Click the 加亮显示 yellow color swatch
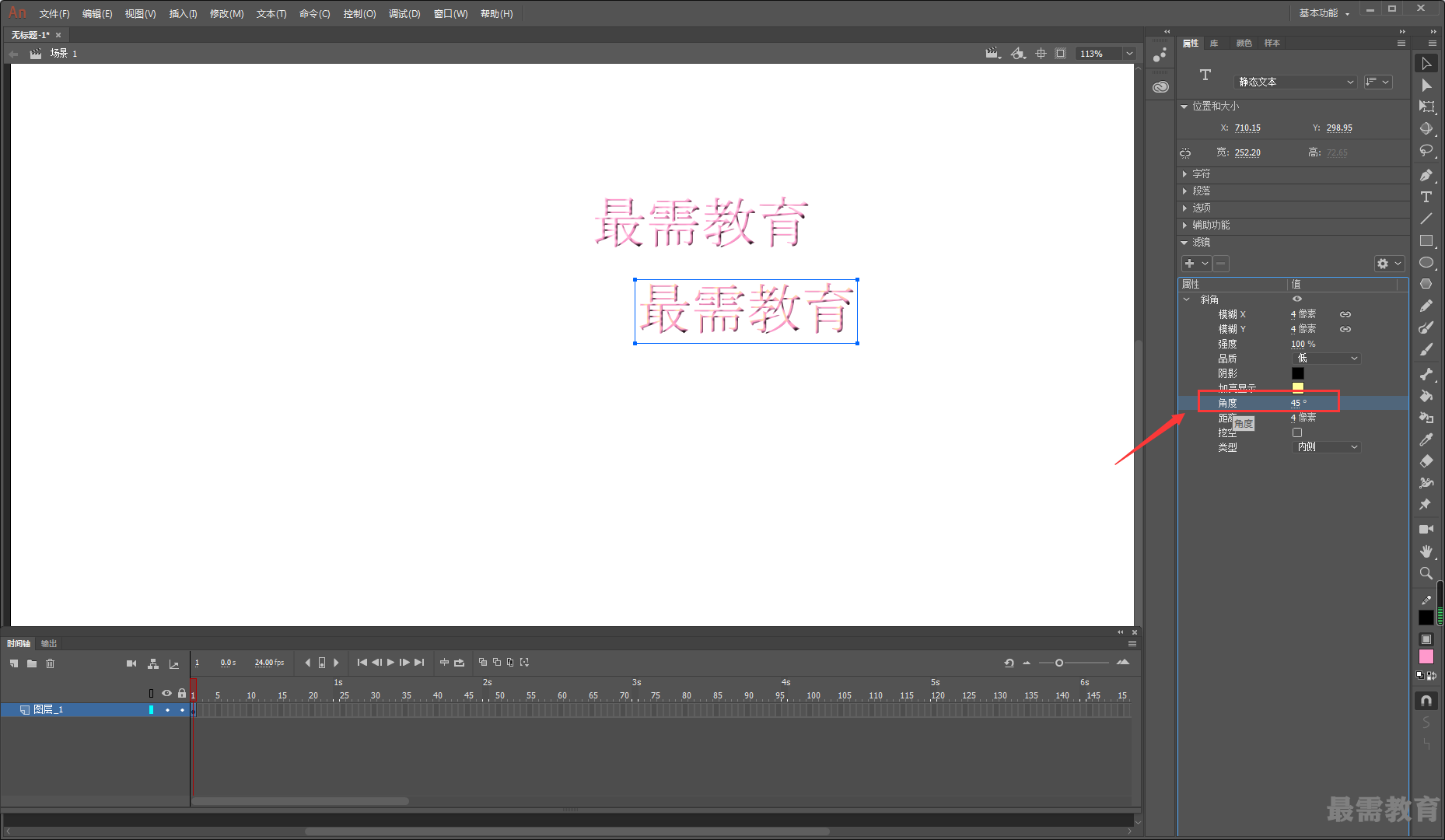The image size is (1445, 840). [1298, 387]
